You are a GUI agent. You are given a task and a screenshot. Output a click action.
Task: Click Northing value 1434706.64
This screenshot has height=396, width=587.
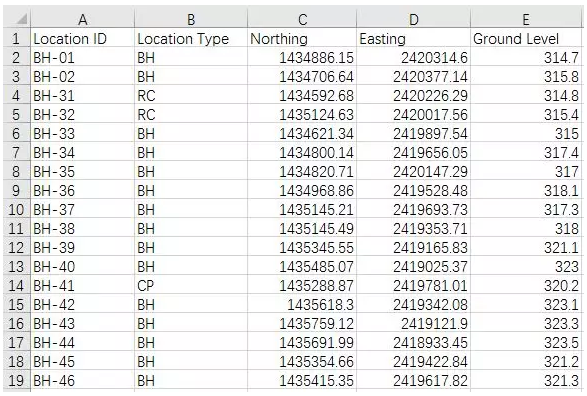click(302, 77)
